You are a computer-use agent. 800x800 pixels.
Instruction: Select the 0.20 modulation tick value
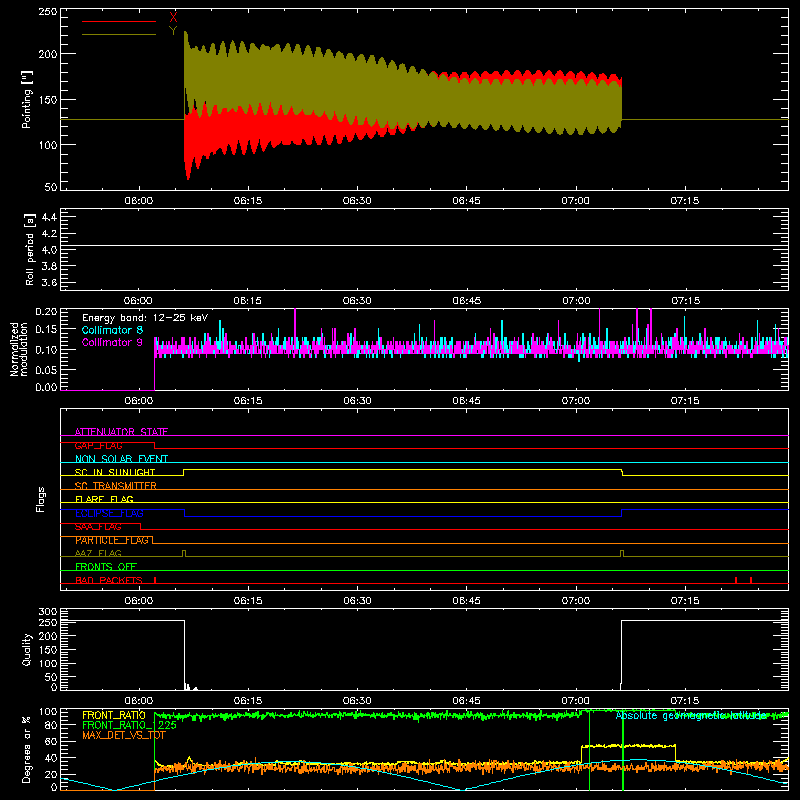click(x=46, y=312)
